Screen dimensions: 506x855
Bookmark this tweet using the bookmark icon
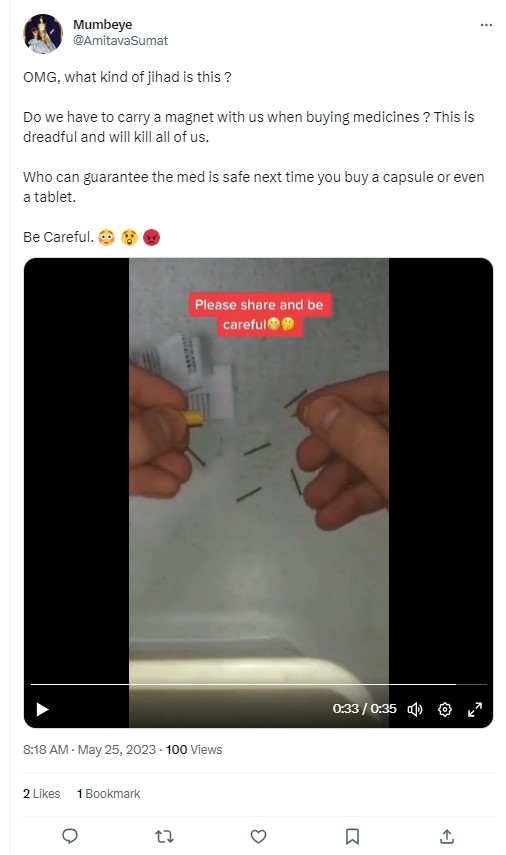point(352,836)
